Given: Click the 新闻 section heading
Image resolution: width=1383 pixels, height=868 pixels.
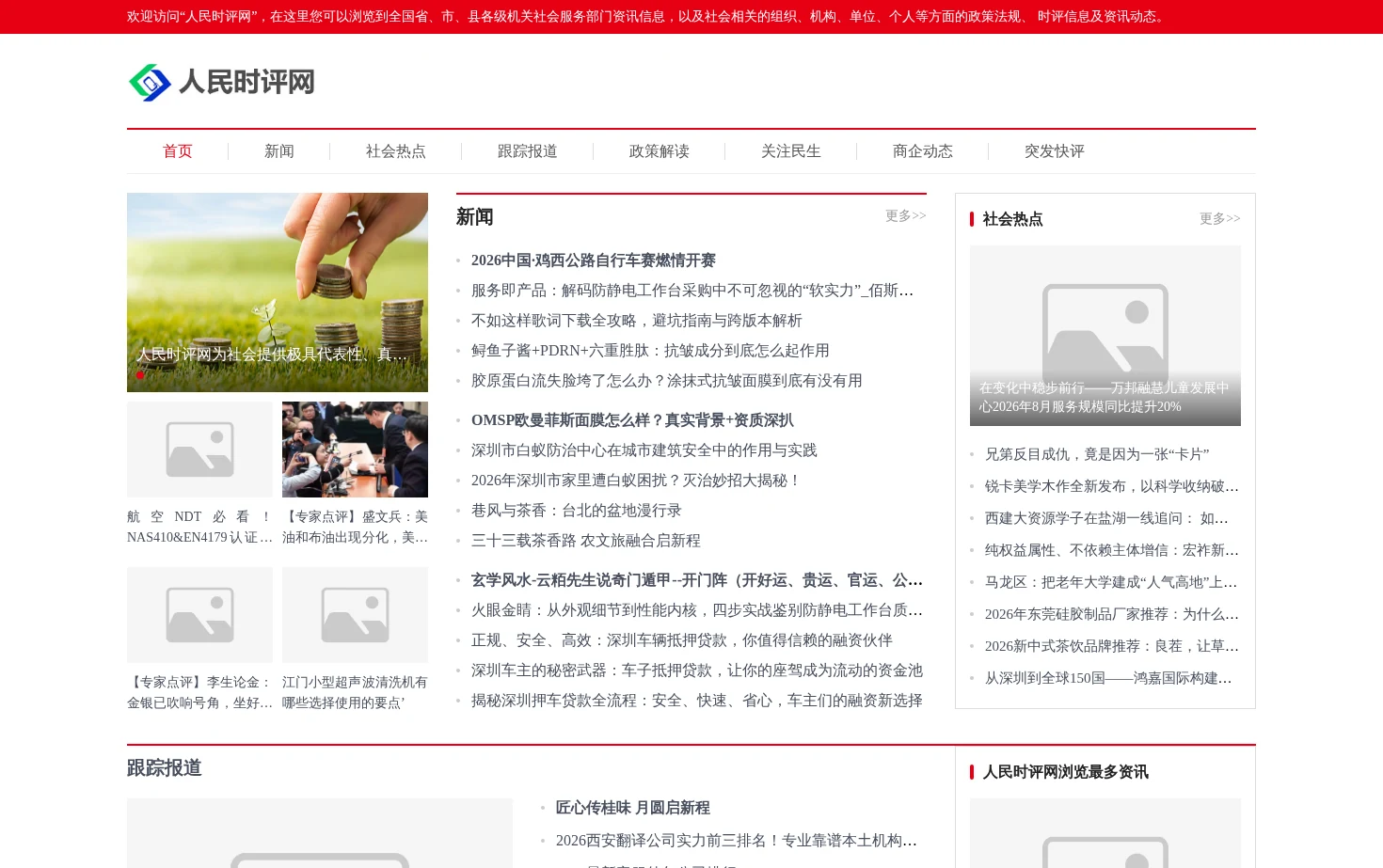Looking at the screenshot, I should tap(475, 217).
